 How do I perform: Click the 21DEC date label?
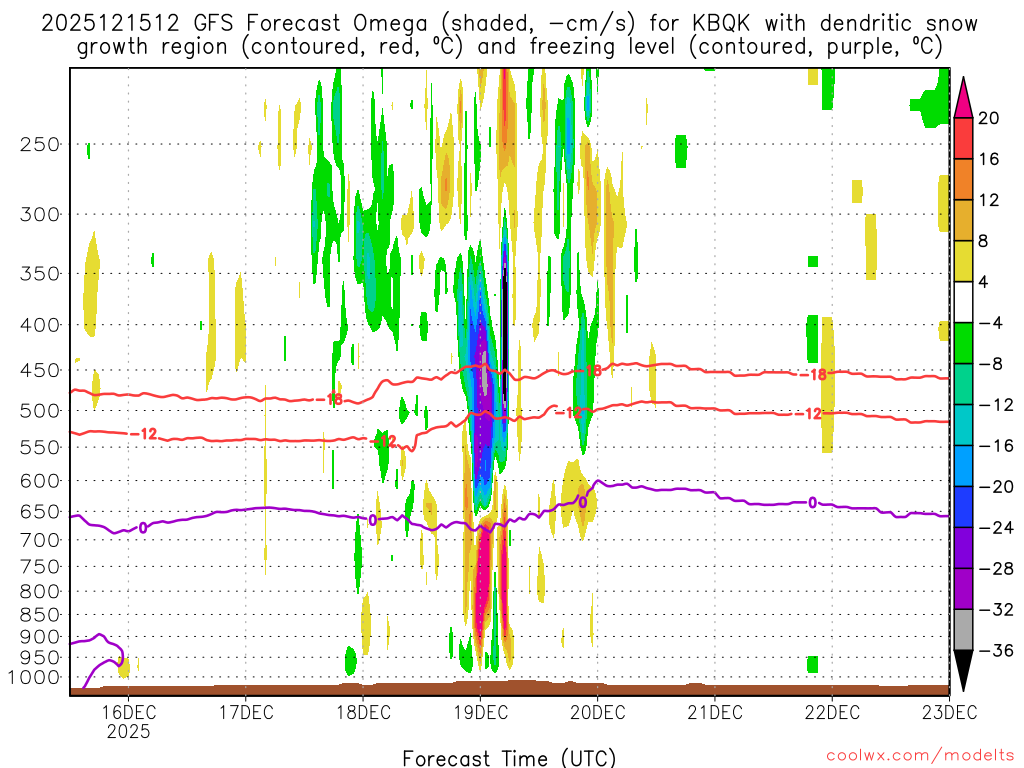click(x=715, y=711)
